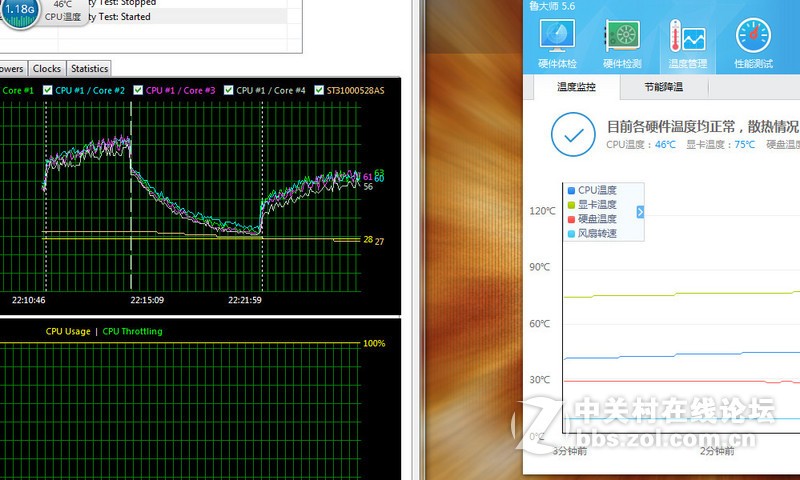Viewport: 800px width, 480px height.
Task: Click the CPU温度 blue legend swatch
Action: [571, 190]
